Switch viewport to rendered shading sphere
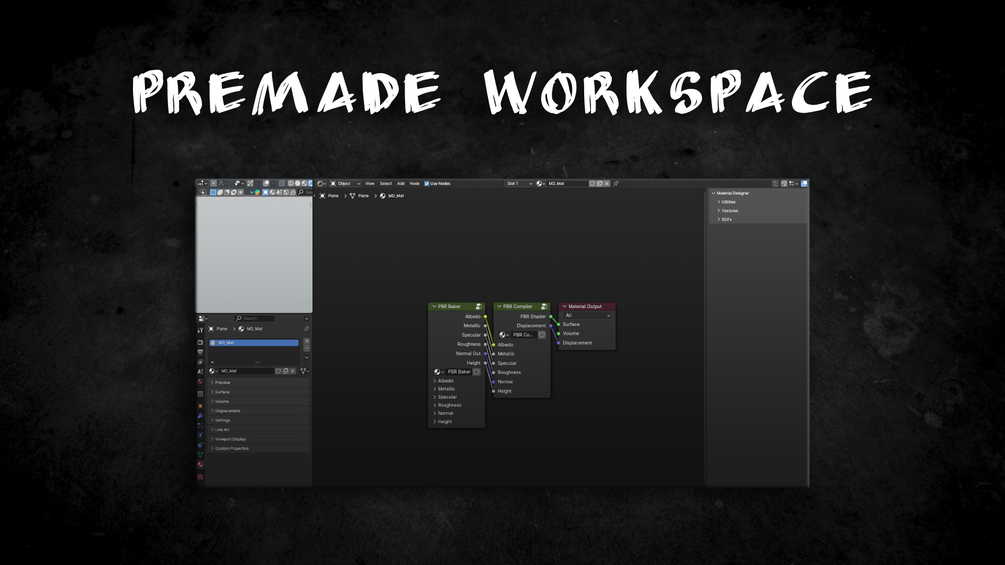The image size is (1005, 565). 308,184
